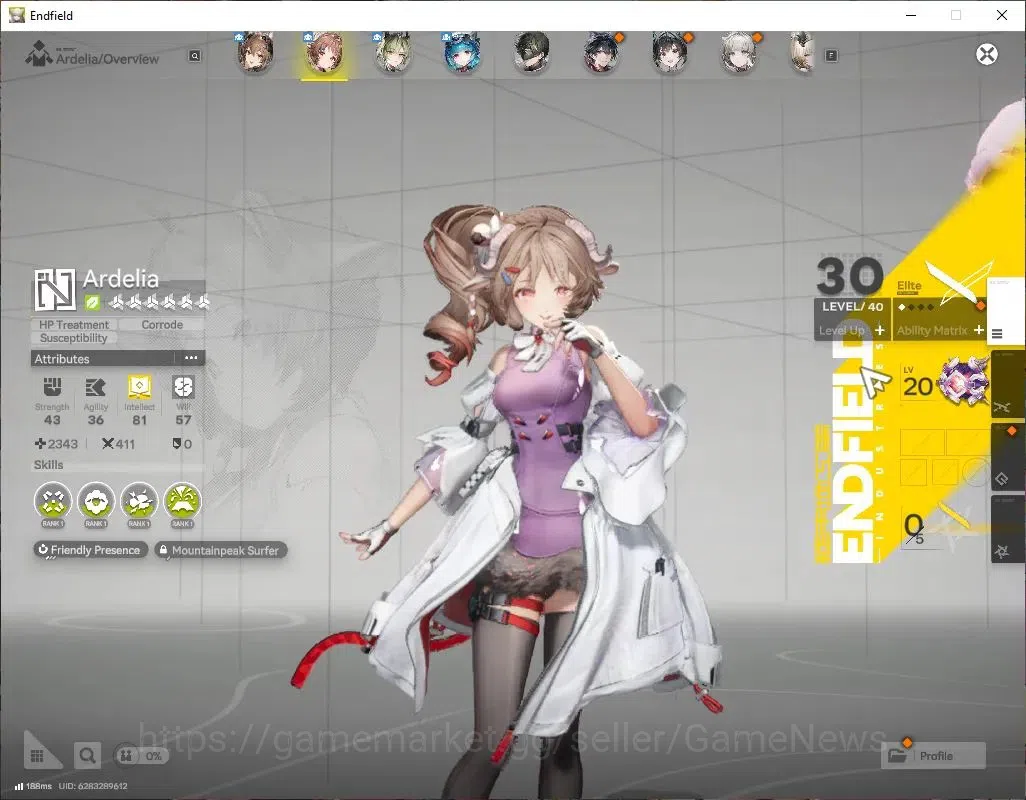Open the locked Mountainpeak Surfer talent
This screenshot has width=1026, height=800.
click(221, 550)
